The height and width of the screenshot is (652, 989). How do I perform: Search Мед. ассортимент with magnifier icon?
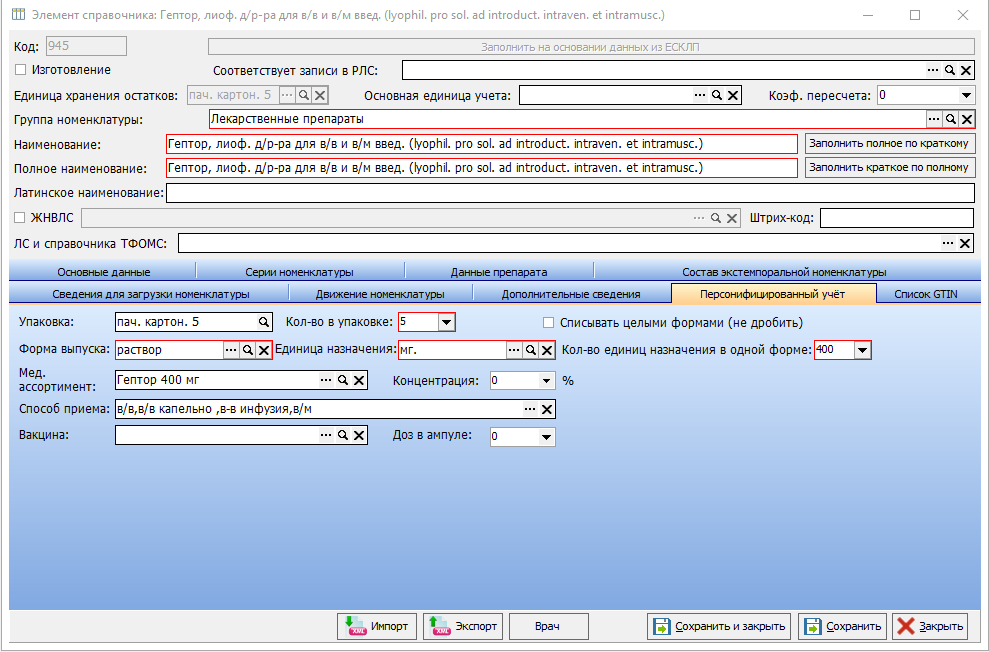click(x=342, y=380)
